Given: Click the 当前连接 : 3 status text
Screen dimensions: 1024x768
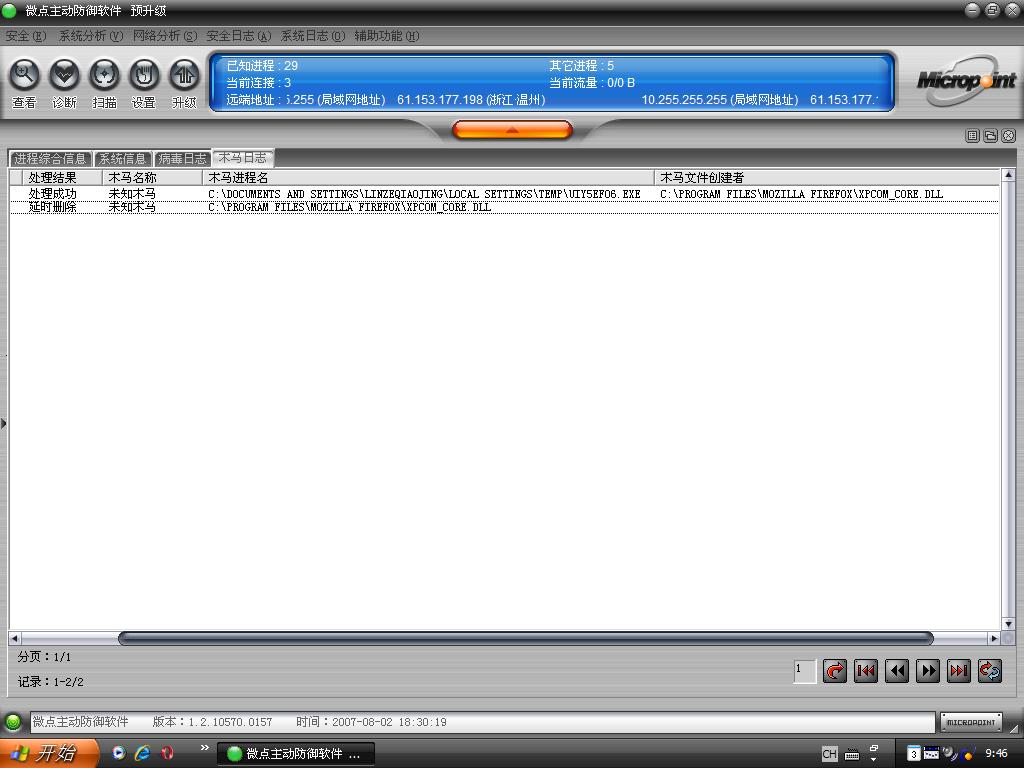Looking at the screenshot, I should [x=259, y=83].
